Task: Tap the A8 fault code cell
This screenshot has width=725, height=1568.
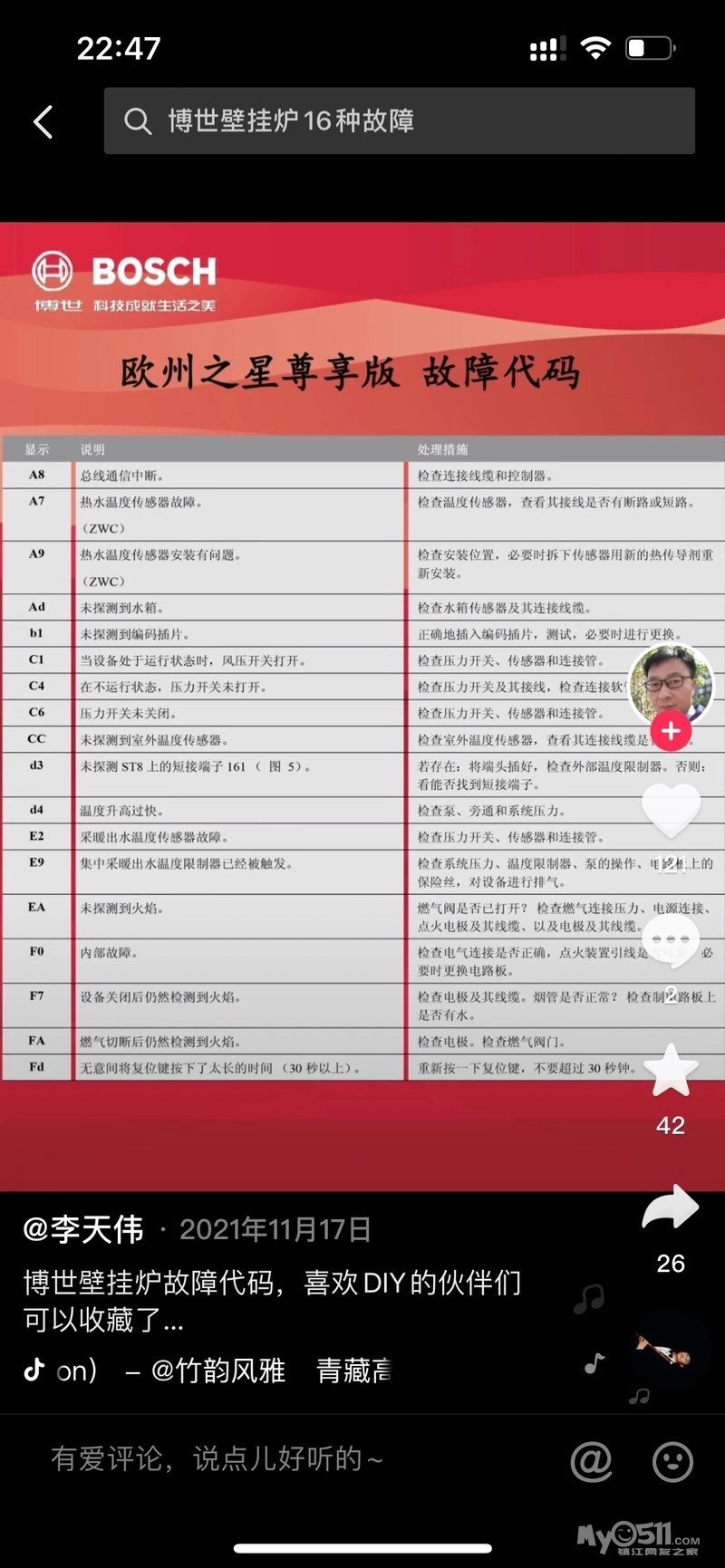Action: [36, 475]
